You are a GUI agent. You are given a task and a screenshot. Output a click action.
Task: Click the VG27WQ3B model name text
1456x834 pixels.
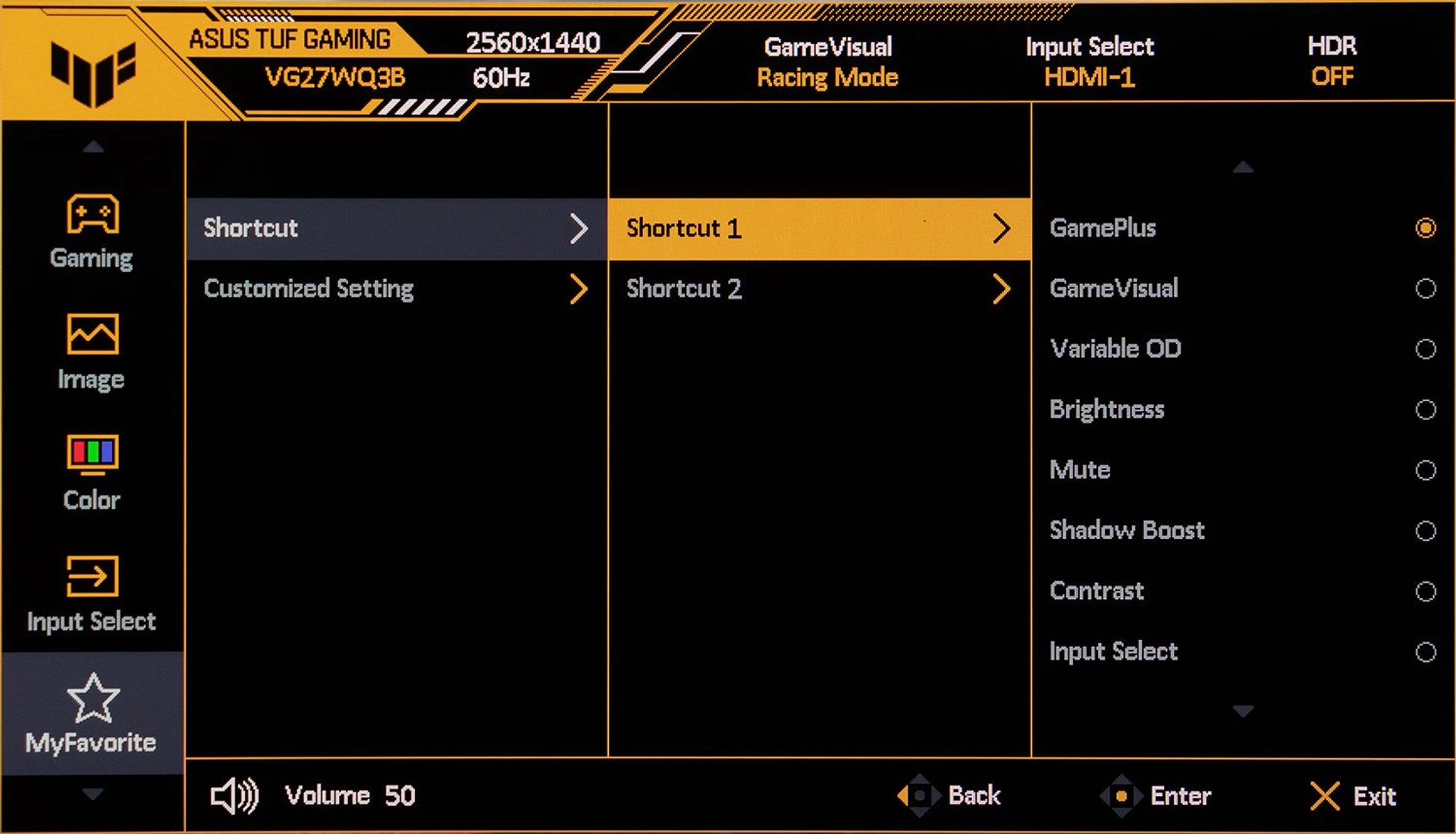click(334, 77)
